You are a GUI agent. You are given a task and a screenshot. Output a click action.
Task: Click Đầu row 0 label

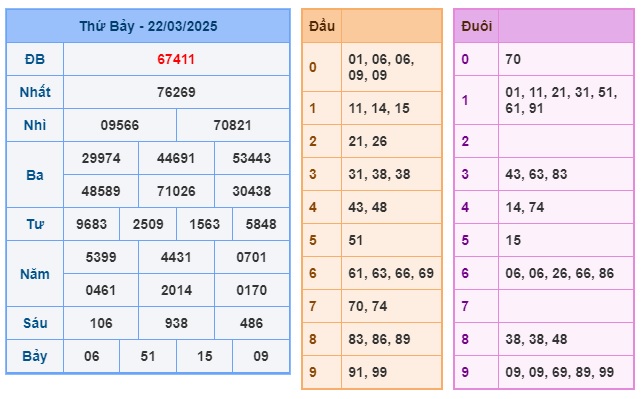pyautogui.click(x=313, y=67)
